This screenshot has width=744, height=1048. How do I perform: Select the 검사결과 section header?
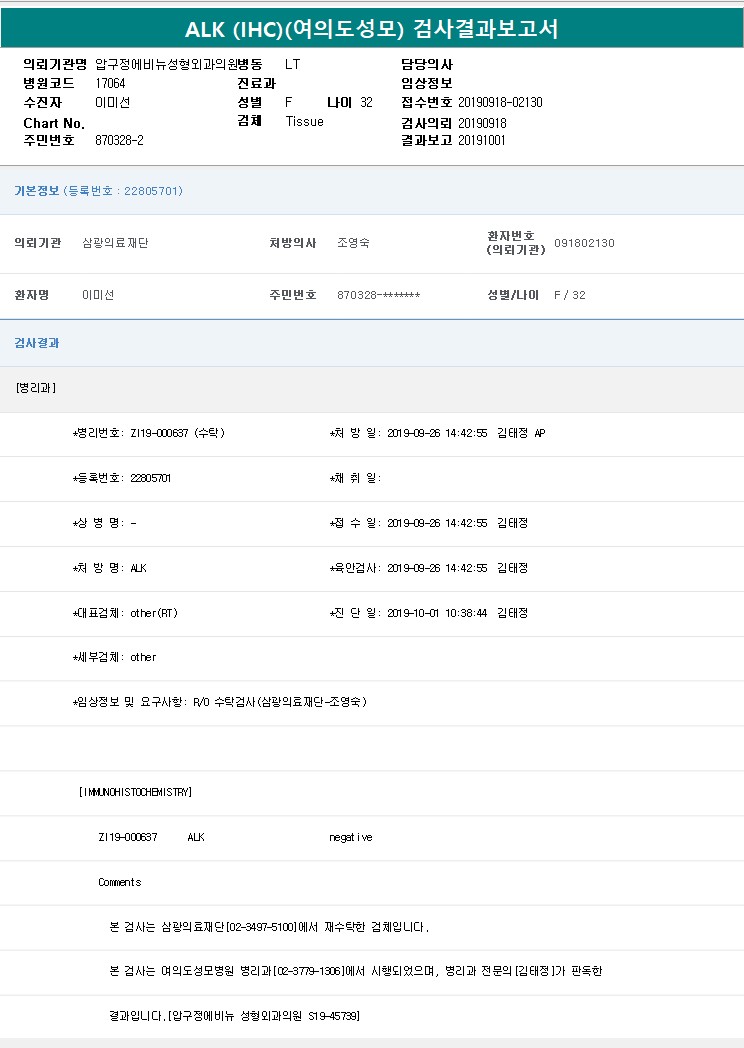36,343
